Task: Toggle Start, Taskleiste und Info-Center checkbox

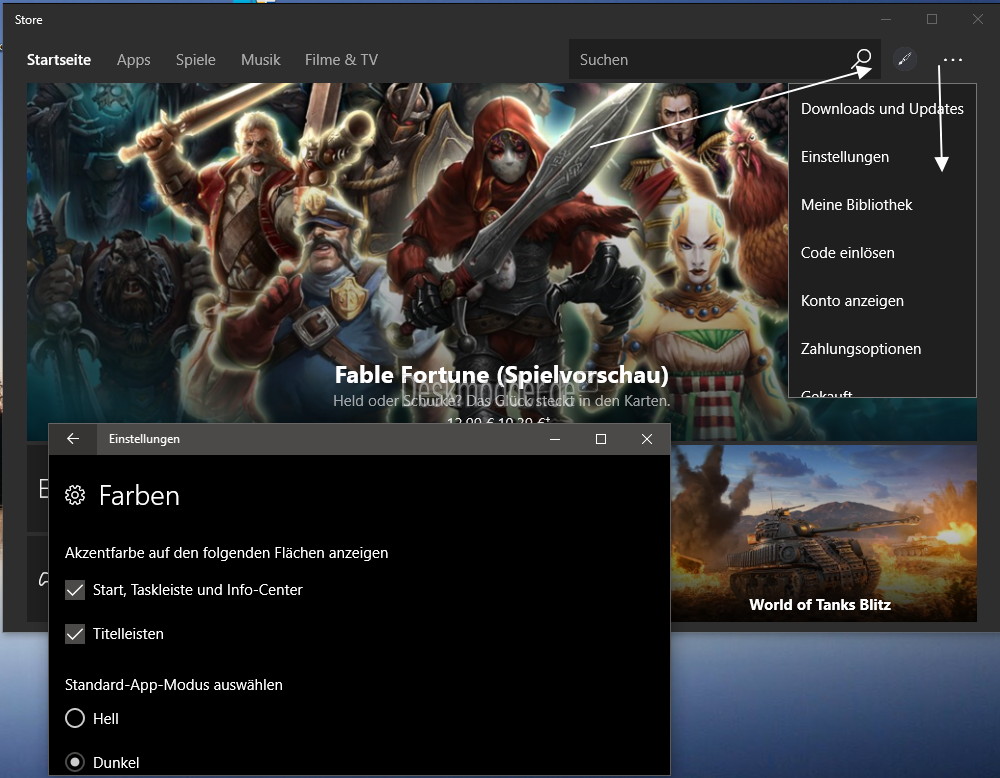Action: click(x=75, y=590)
